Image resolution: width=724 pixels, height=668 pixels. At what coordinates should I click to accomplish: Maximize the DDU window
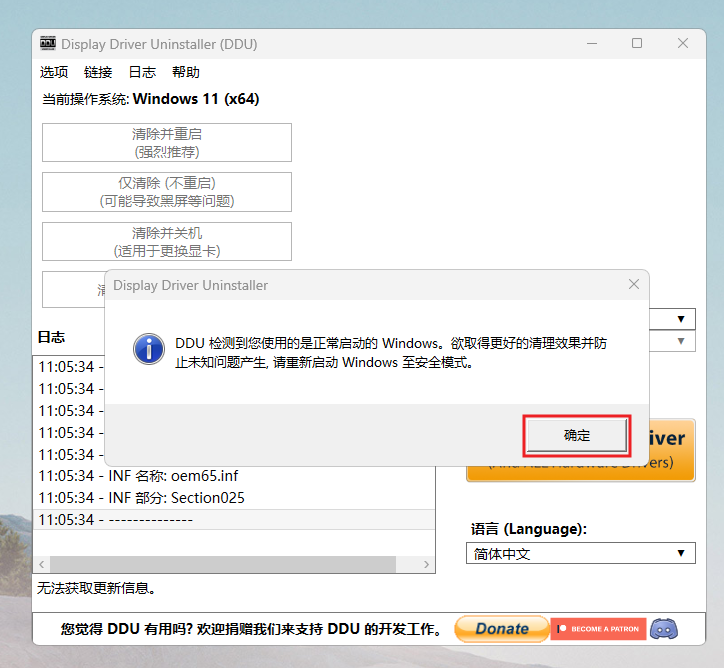point(637,43)
